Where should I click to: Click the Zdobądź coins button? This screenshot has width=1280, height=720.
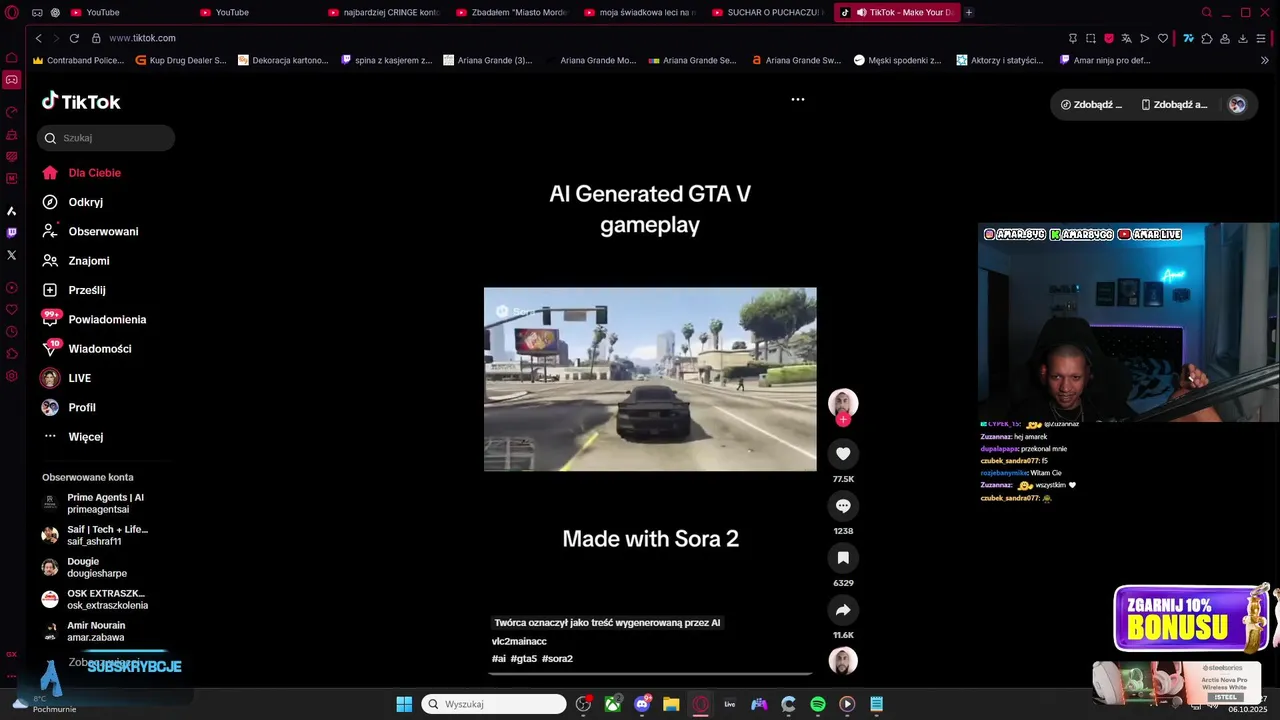1091,104
